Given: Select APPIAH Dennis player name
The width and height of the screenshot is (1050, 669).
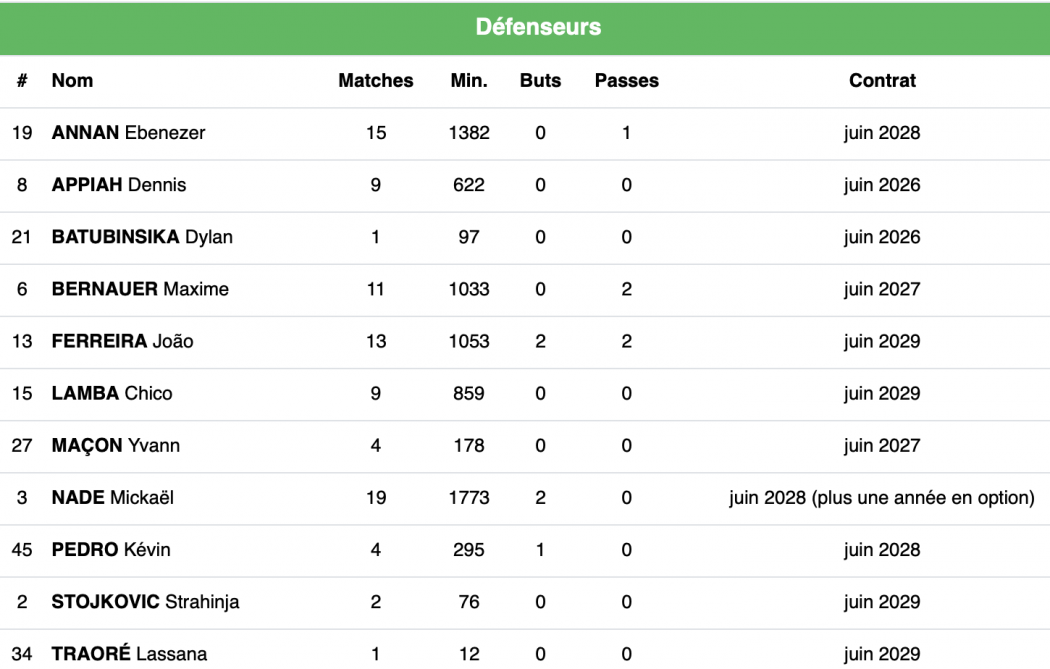Looking at the screenshot, I should pyautogui.click(x=119, y=185).
